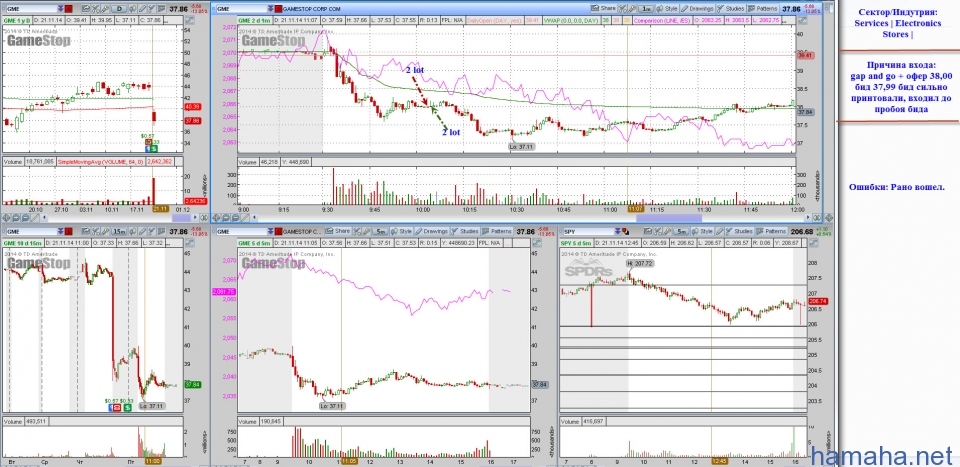The image size is (960, 467).
Task: Click horizontal scrollbar thumb under GME 1m chart
Action: (x=669, y=218)
